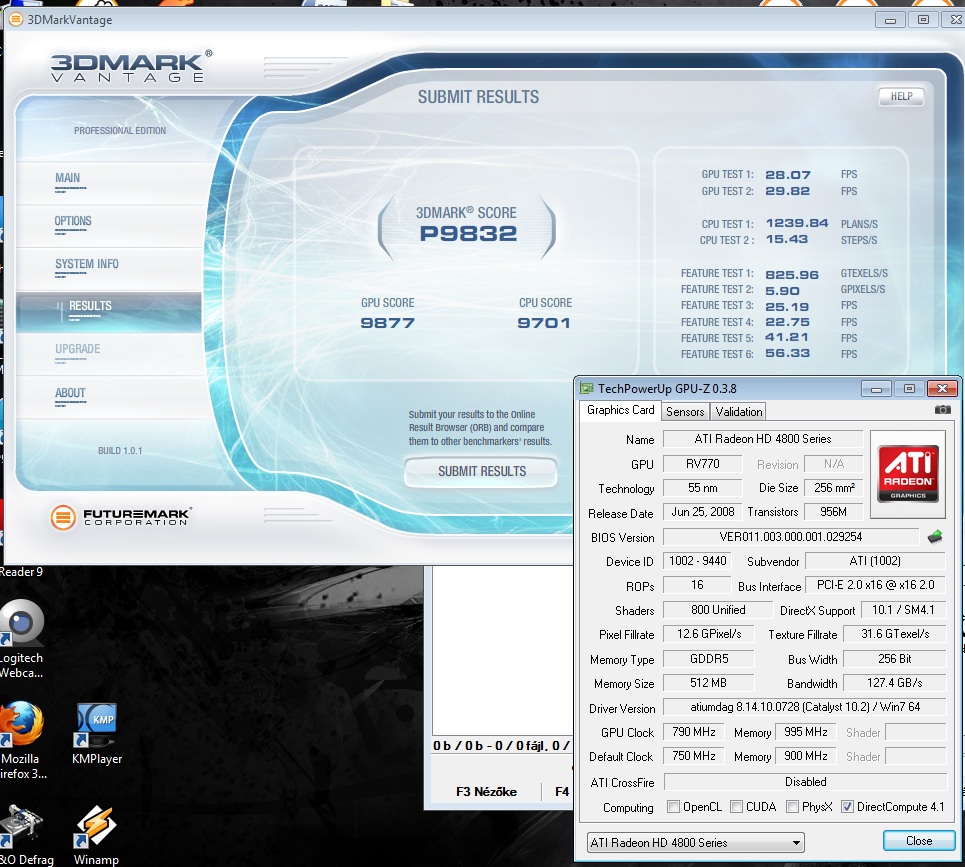
Task: Click the Memory Type GDDR5 value
Action: click(708, 659)
